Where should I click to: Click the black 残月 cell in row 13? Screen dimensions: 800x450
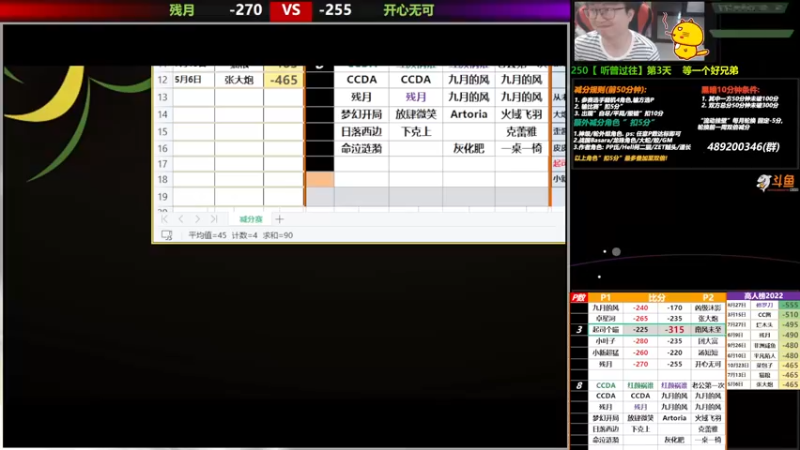tap(361, 97)
